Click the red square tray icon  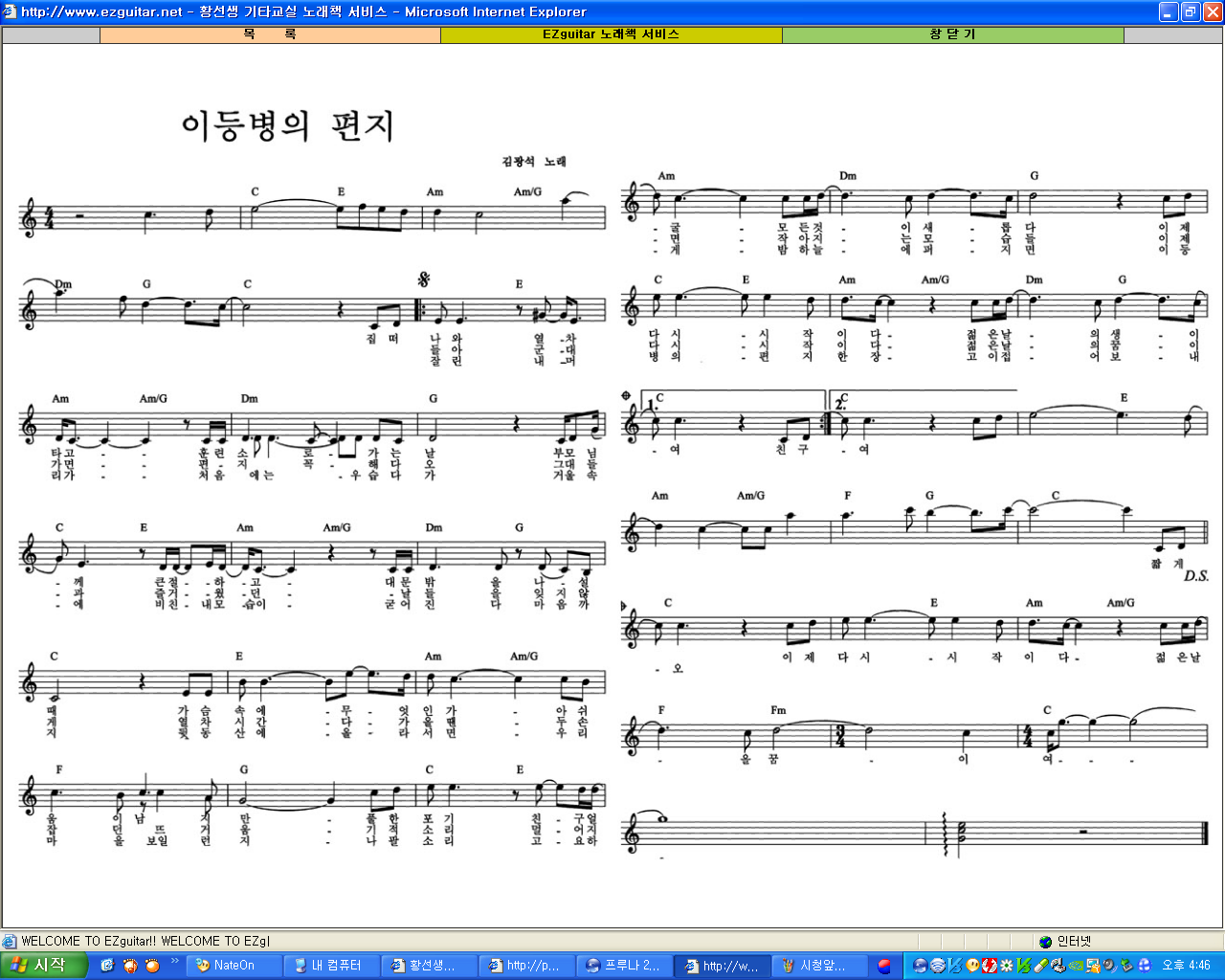[990, 966]
